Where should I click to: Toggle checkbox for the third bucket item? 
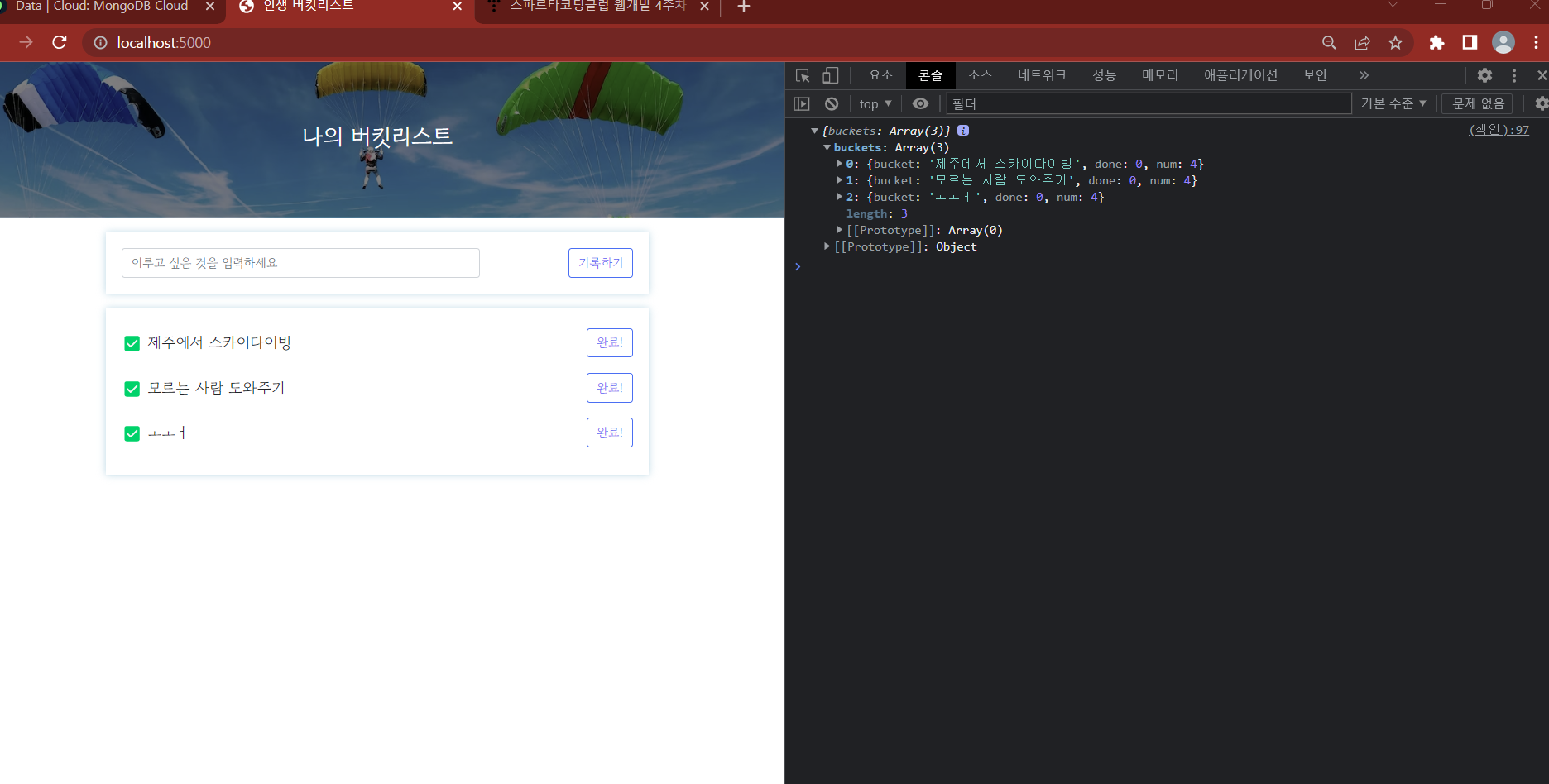point(132,433)
